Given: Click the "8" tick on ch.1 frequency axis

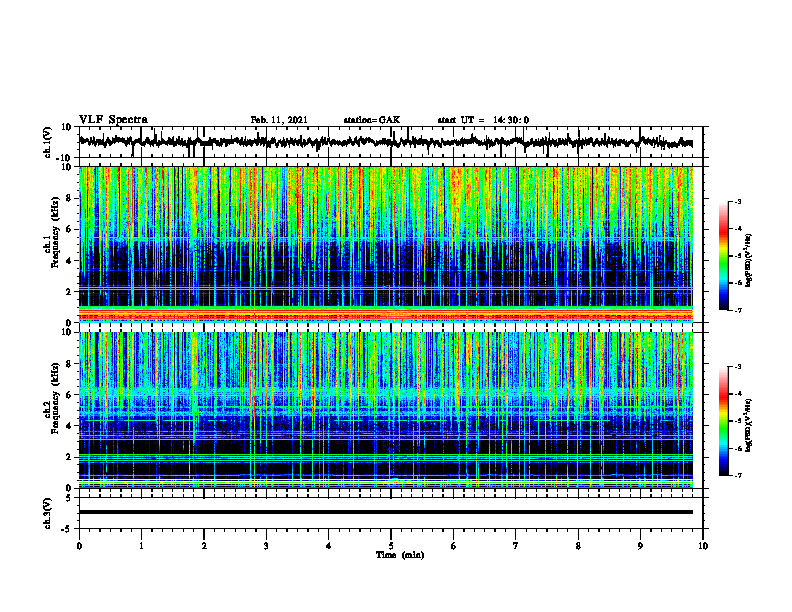Looking at the screenshot, I should pos(69,198).
